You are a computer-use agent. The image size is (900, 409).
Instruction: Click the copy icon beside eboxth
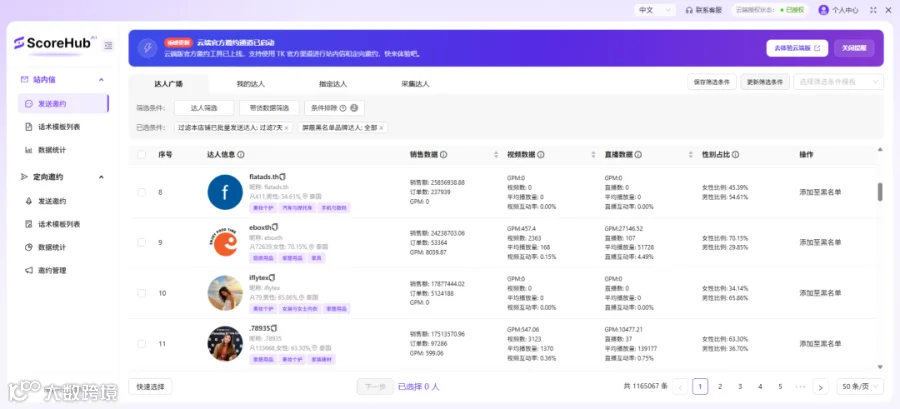274,227
